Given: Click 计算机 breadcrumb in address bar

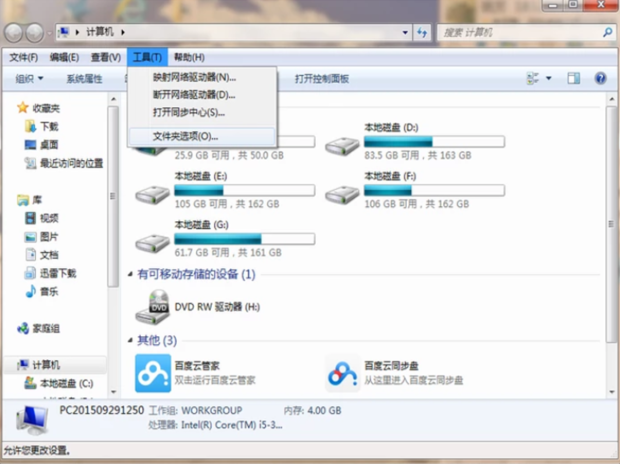Looking at the screenshot, I should 100,32.
